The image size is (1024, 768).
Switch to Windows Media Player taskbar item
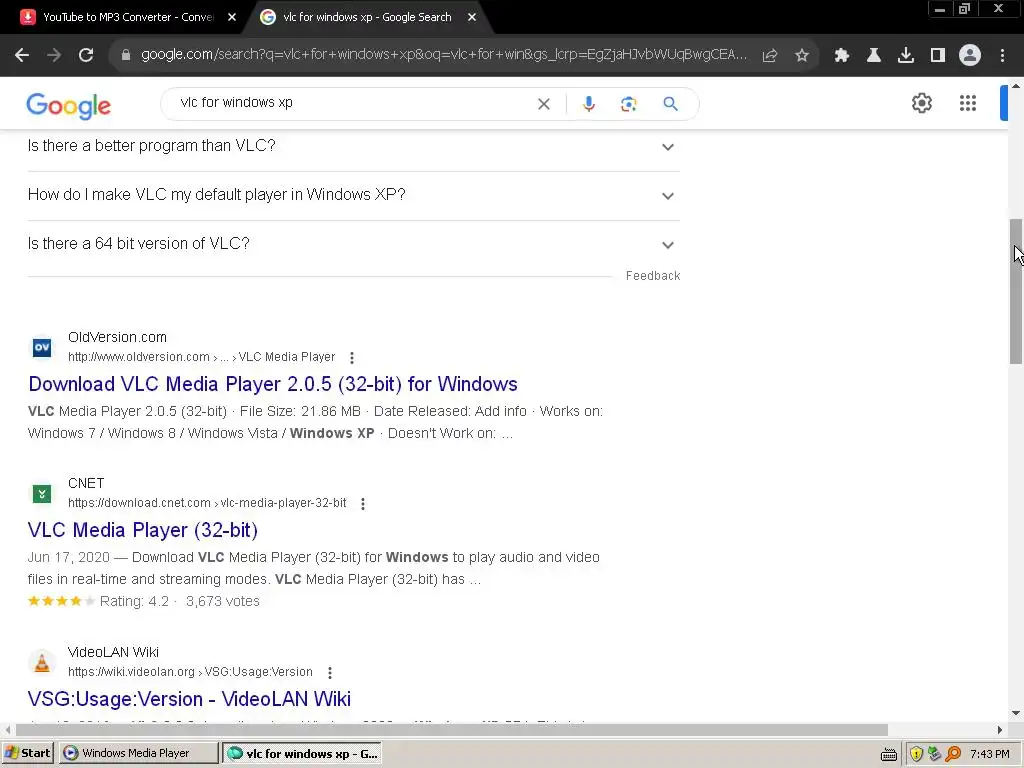pos(138,753)
